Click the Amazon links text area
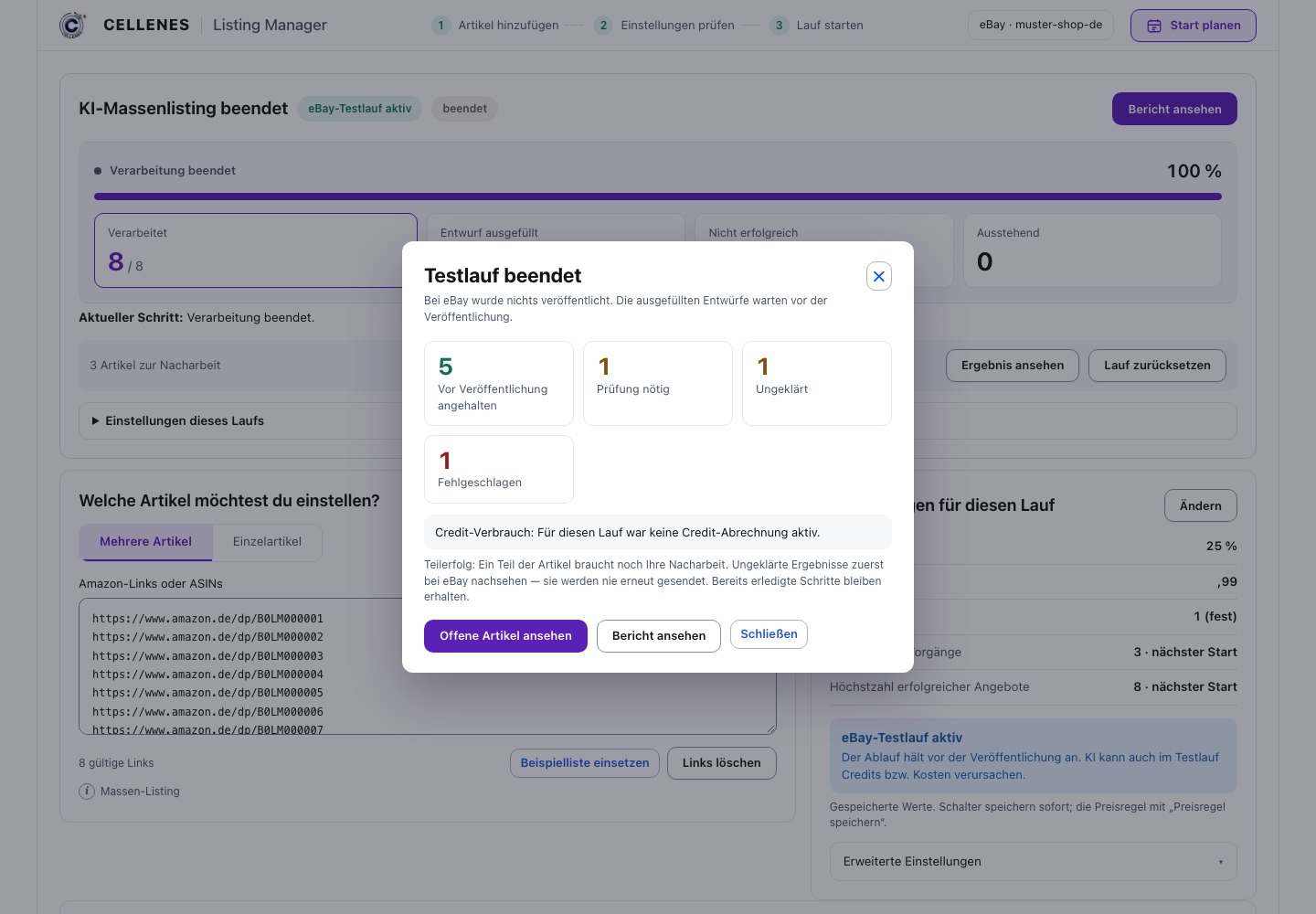The width and height of the screenshot is (1316, 914). tap(428, 666)
